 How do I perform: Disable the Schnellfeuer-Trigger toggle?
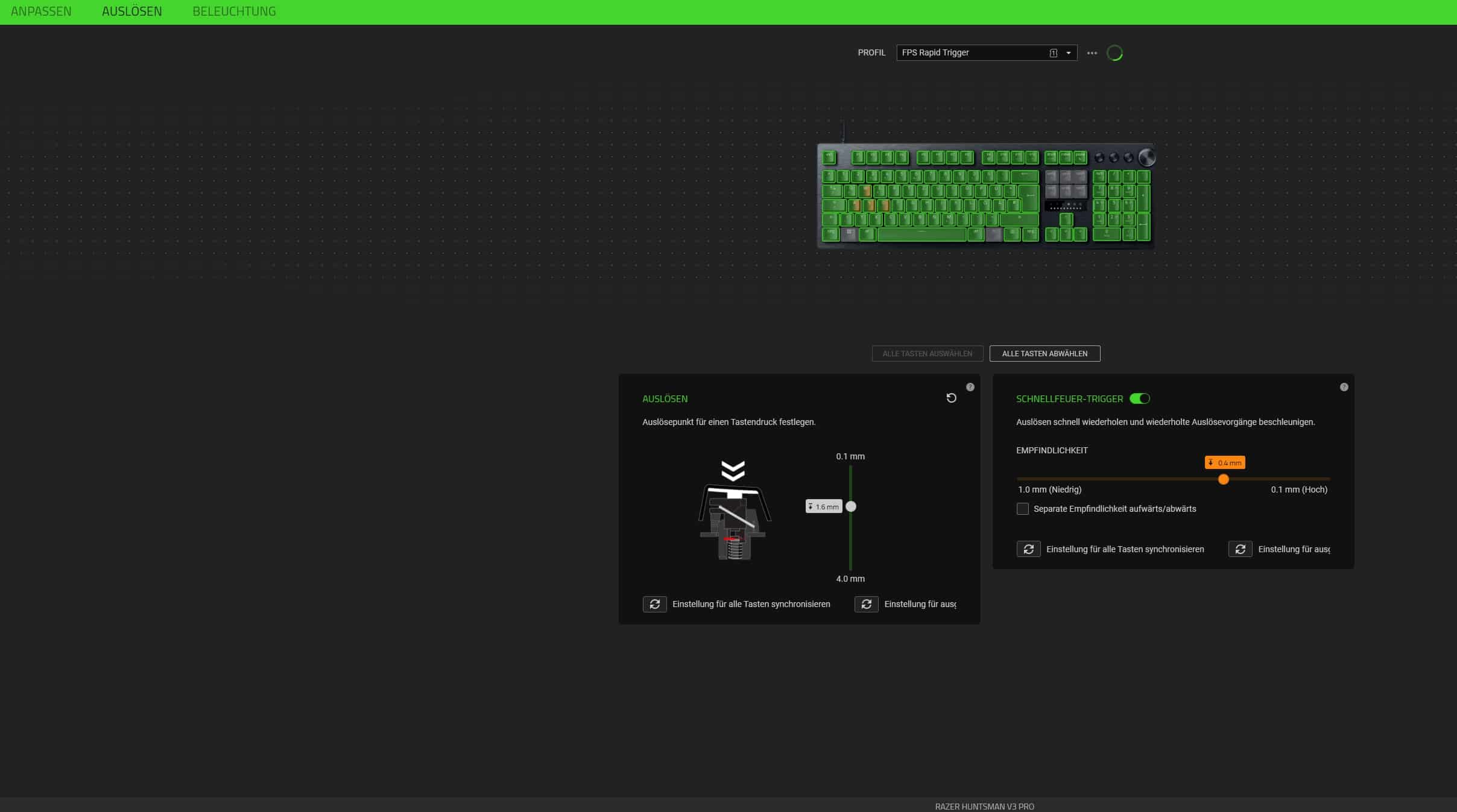[1139, 398]
